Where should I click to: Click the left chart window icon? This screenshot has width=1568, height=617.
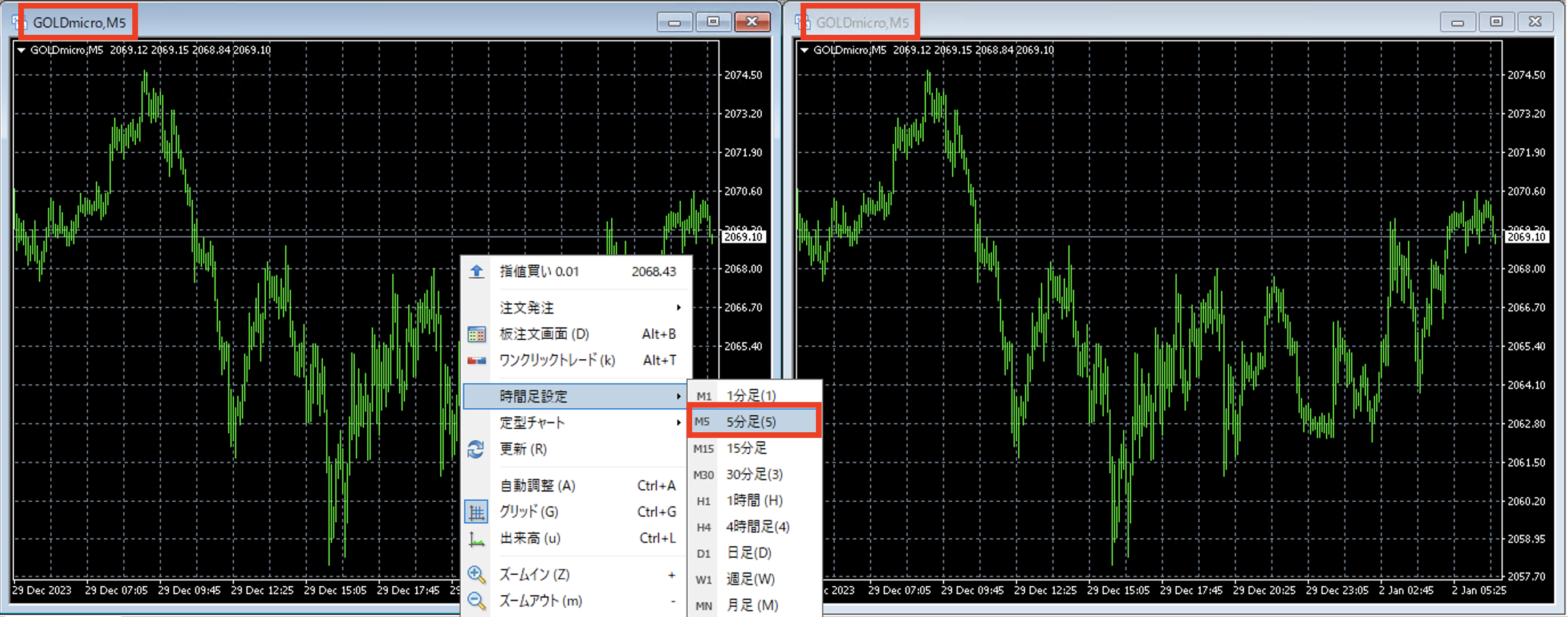point(18,22)
